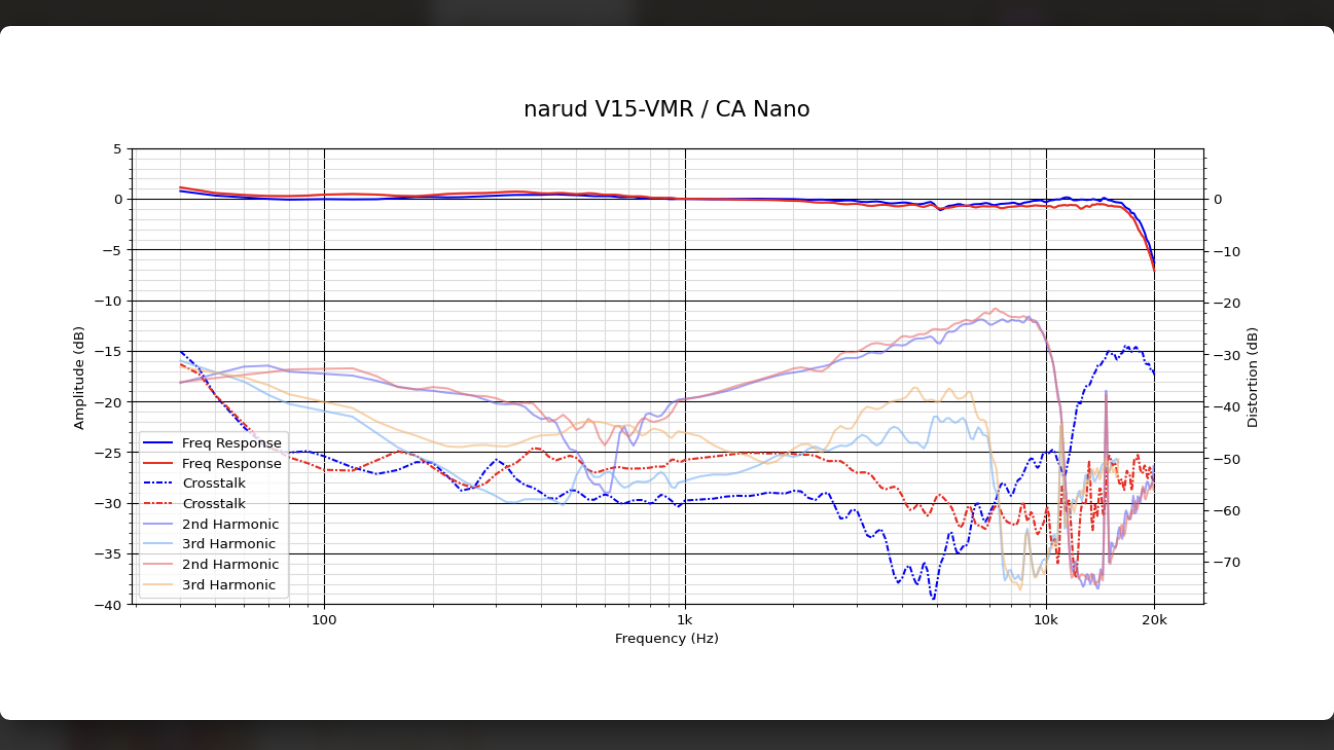Click the −25 amplitude axis tick label
Screen dimensions: 1334x750
click(110, 453)
